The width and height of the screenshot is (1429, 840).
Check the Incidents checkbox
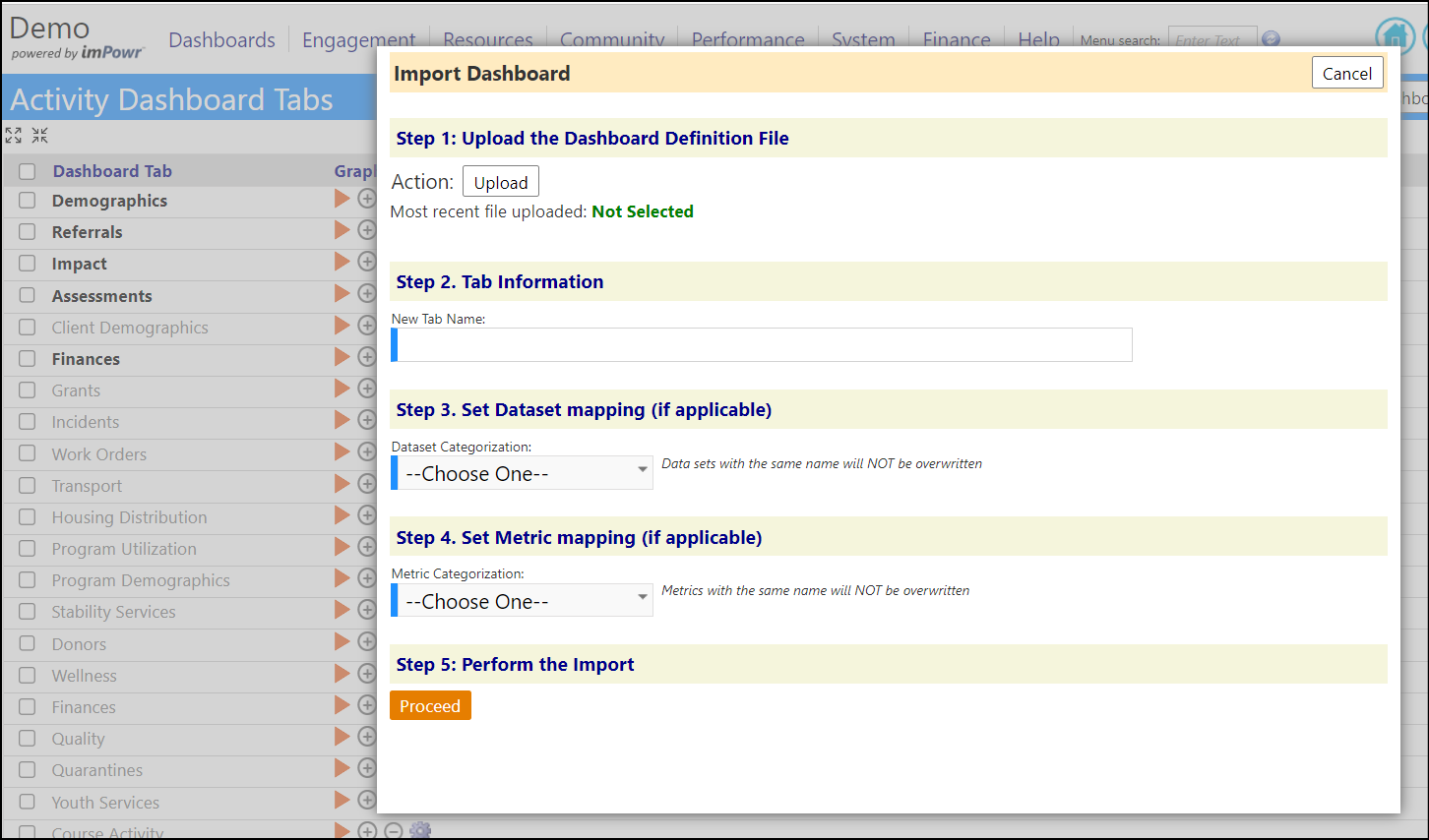point(27,422)
